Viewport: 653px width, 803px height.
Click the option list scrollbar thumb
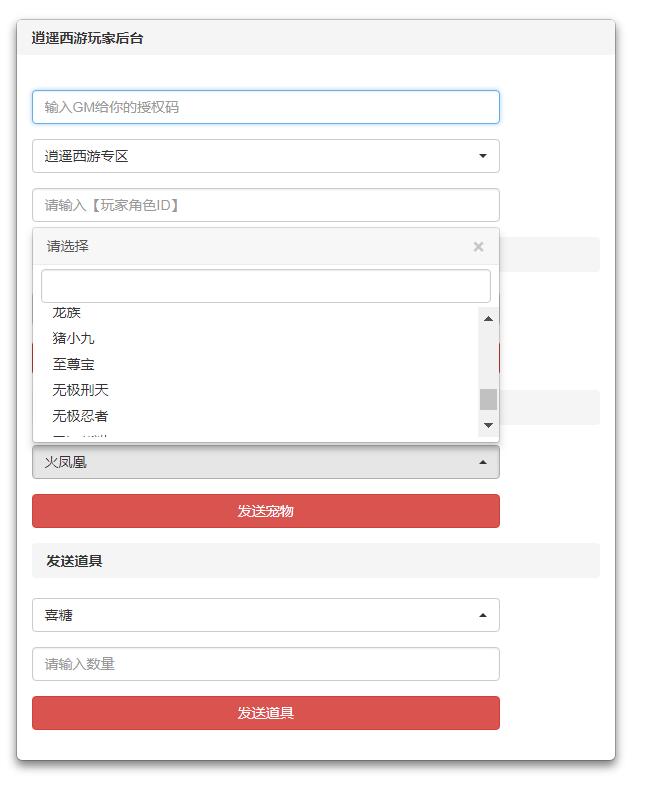click(x=488, y=399)
